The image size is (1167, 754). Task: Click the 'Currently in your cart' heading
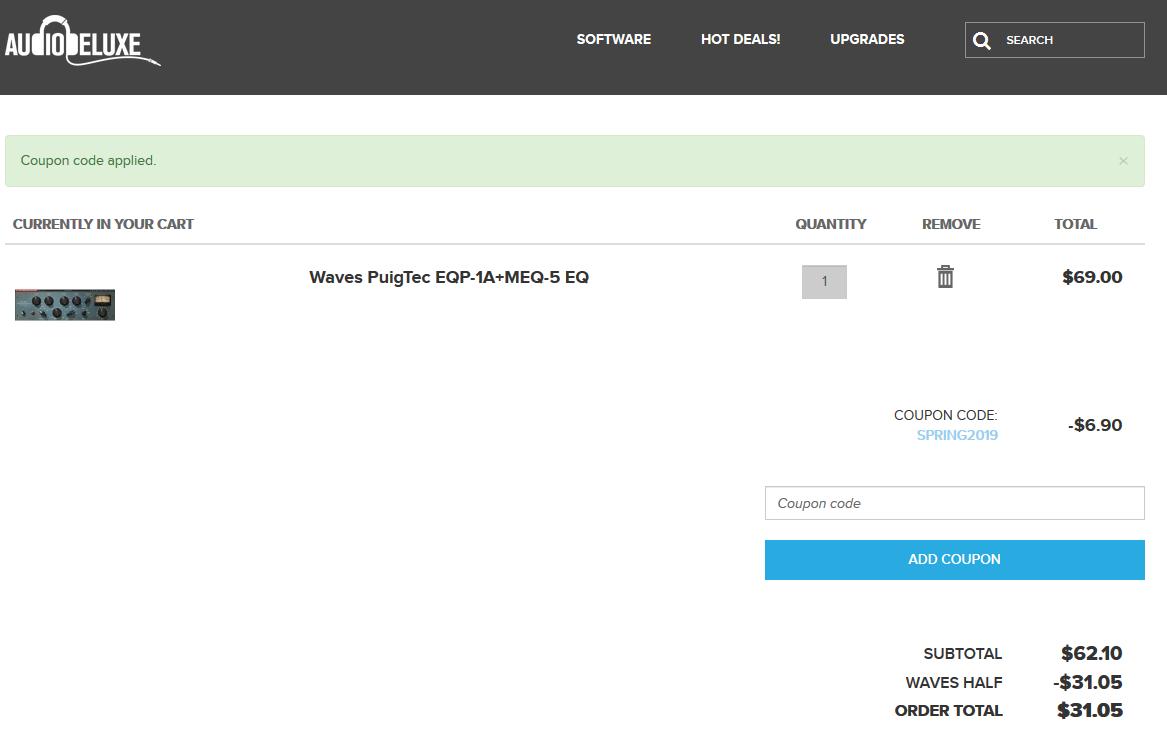tap(103, 224)
